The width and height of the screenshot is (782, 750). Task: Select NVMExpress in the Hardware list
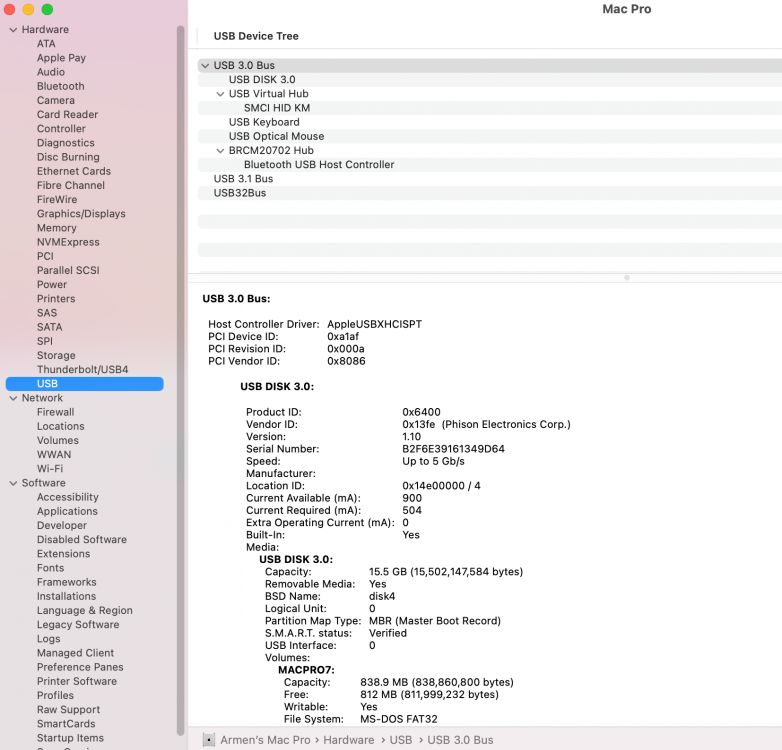click(68, 242)
